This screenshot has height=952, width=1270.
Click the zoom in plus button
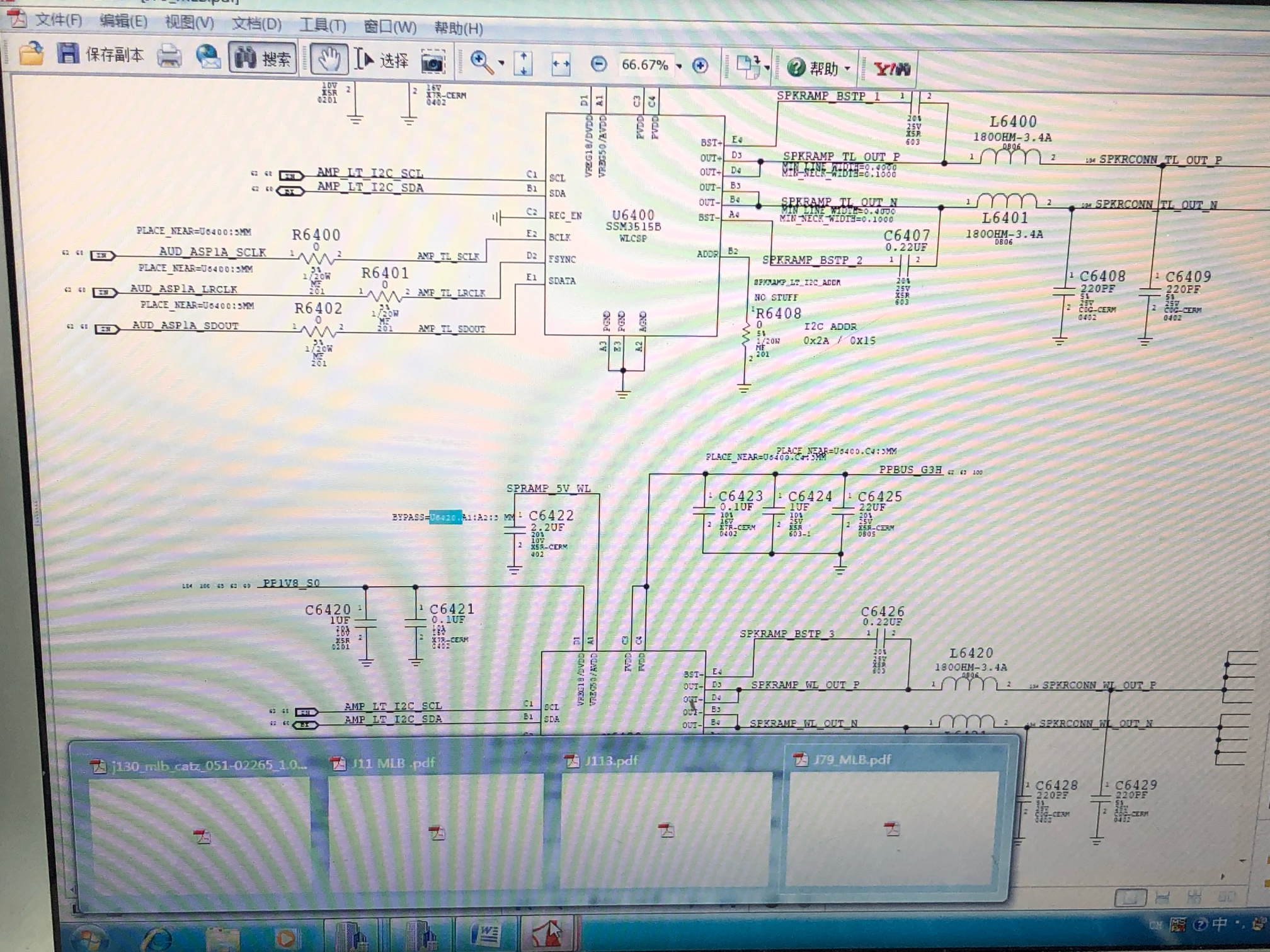pos(700,65)
